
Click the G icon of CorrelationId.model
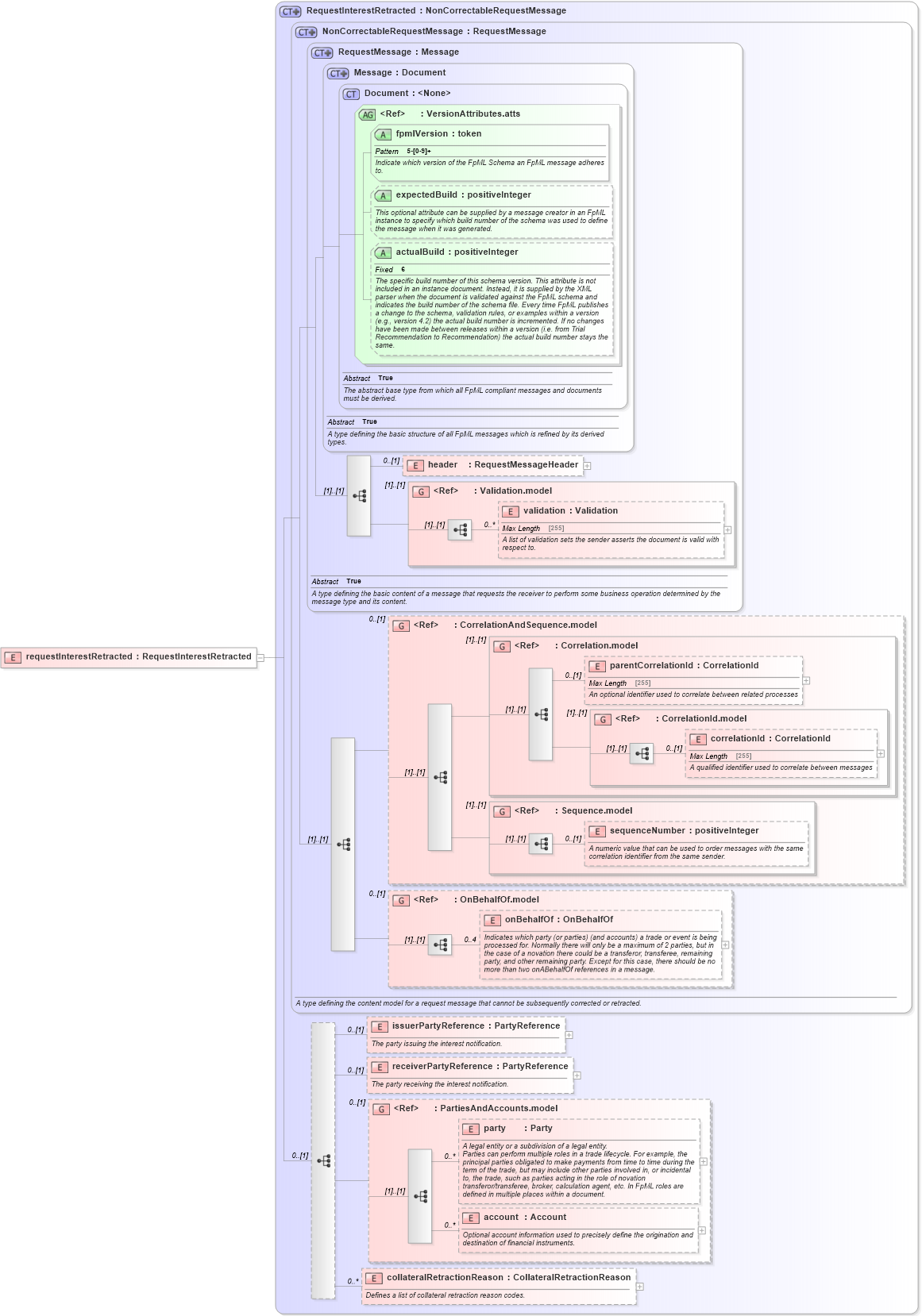click(603, 719)
